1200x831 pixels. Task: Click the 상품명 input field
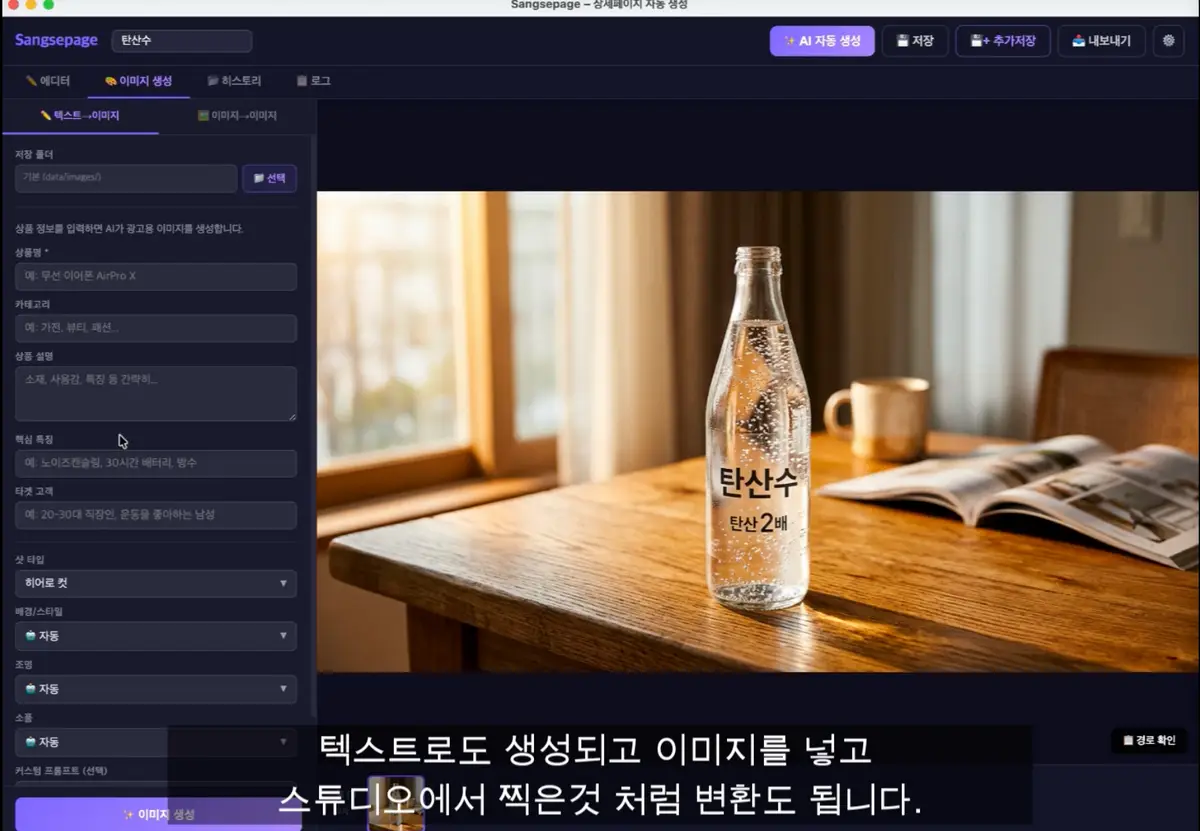156,276
